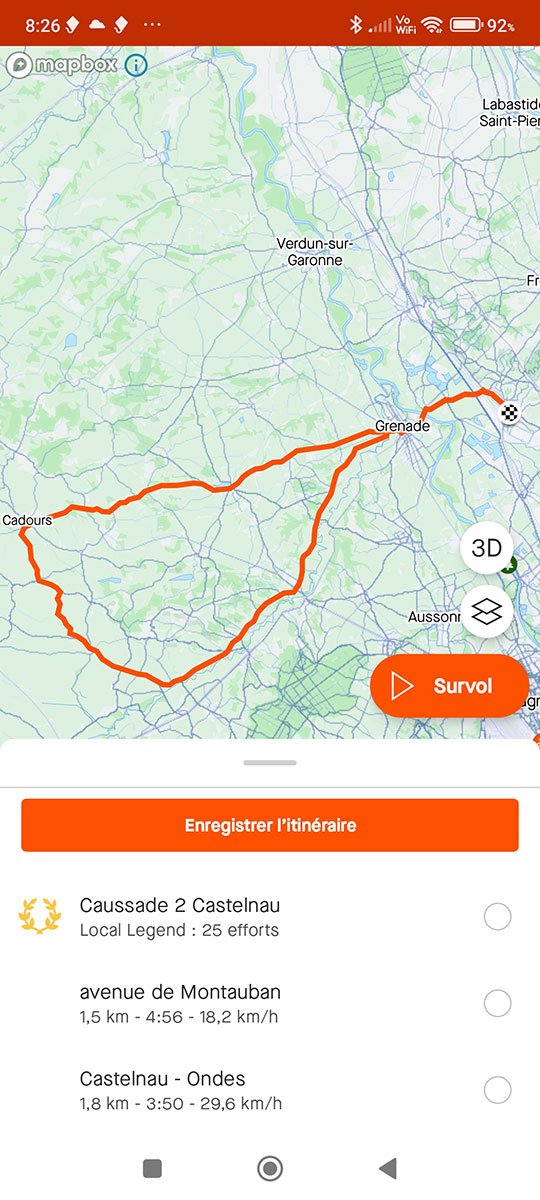
Task: Tap the Android home button
Action: coord(270,1167)
